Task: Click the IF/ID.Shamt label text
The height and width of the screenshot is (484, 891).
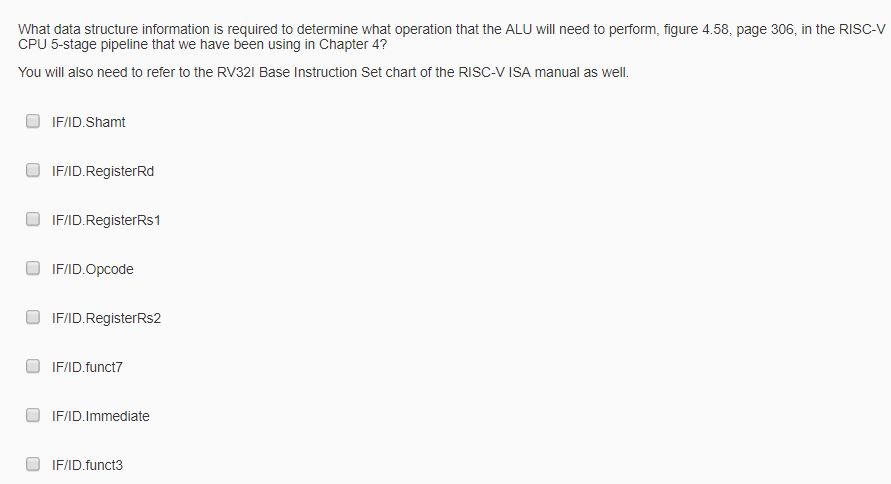Action: click(x=89, y=122)
